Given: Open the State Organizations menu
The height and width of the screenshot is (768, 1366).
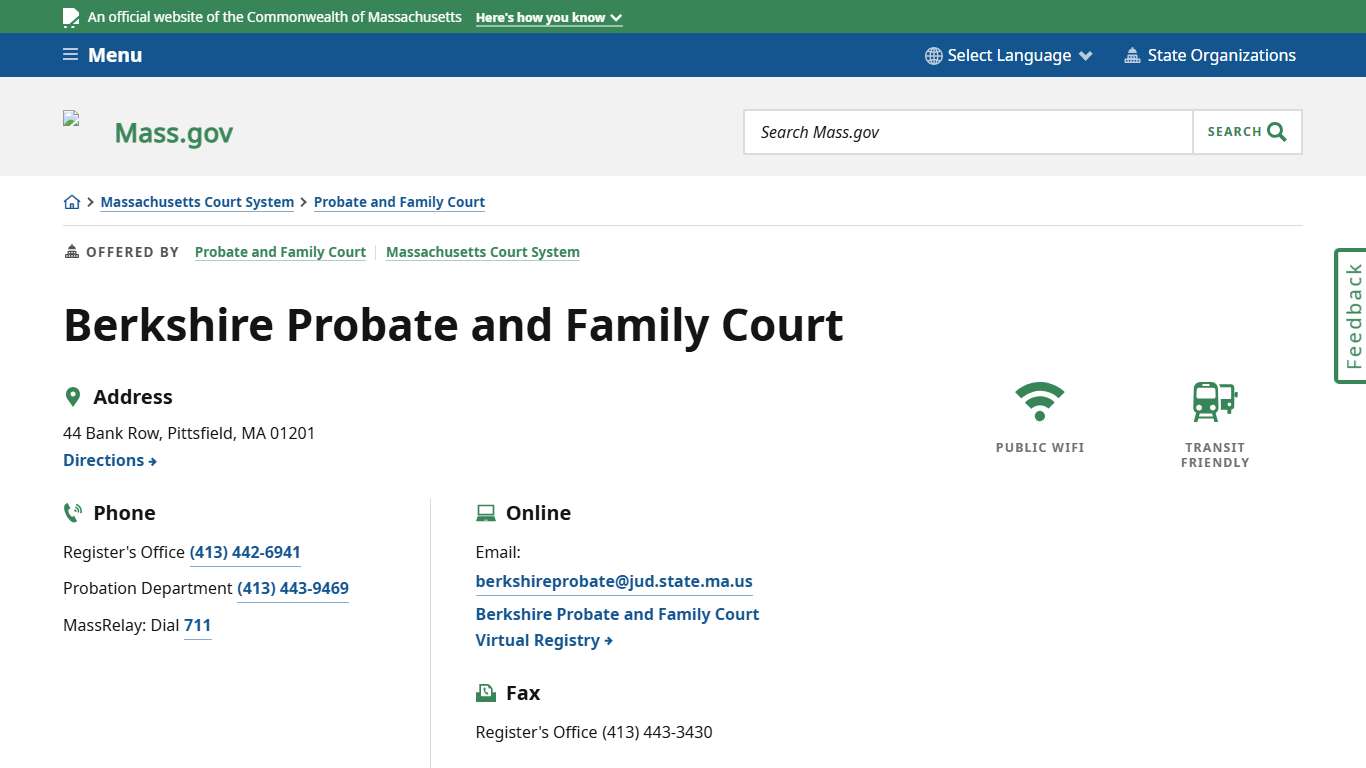Looking at the screenshot, I should (x=1210, y=55).
